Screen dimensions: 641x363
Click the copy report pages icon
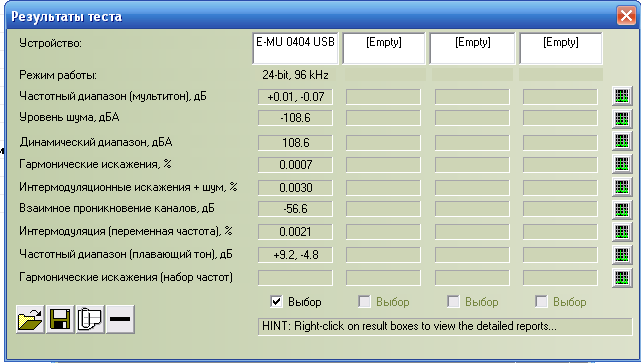(90, 319)
